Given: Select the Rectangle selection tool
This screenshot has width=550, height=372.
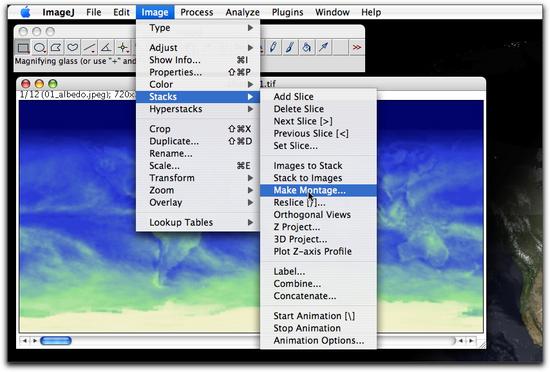Looking at the screenshot, I should click(23, 48).
